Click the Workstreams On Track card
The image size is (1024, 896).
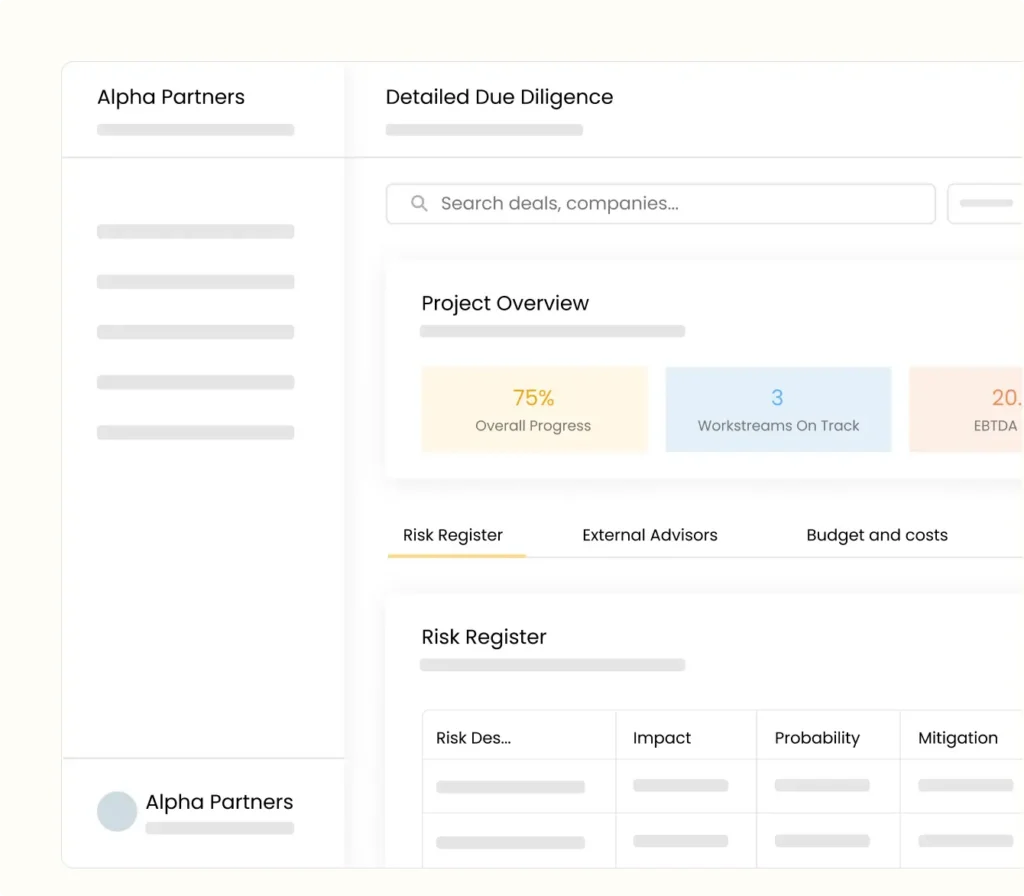[778, 410]
